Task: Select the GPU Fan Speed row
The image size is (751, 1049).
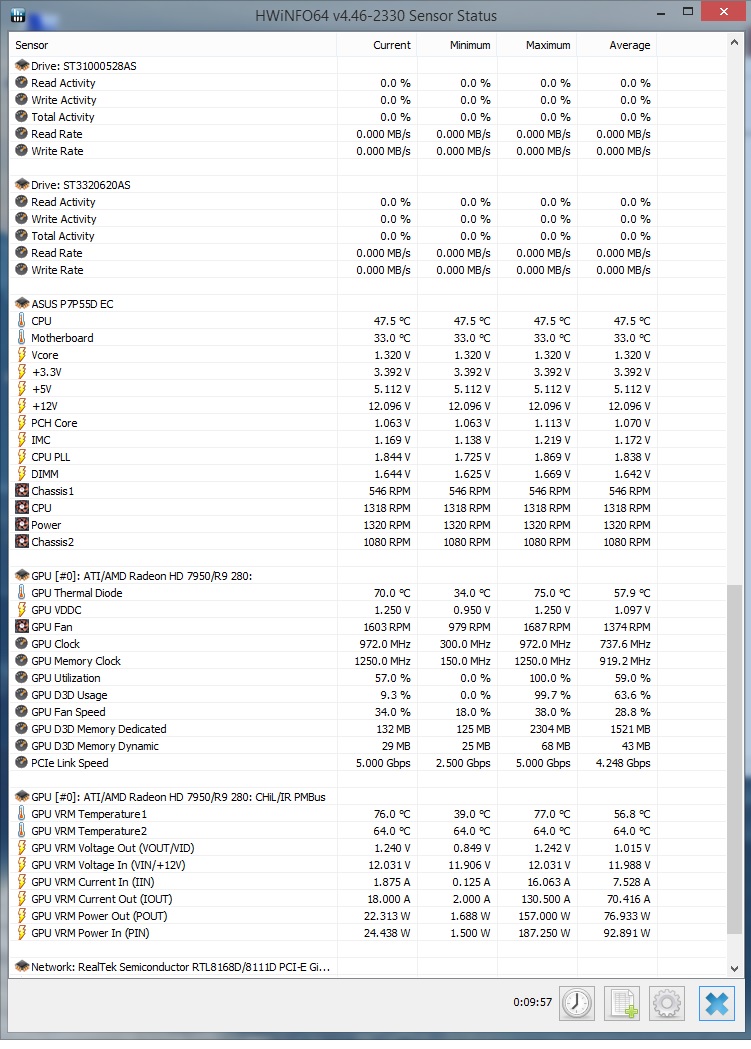Action: tap(368, 712)
